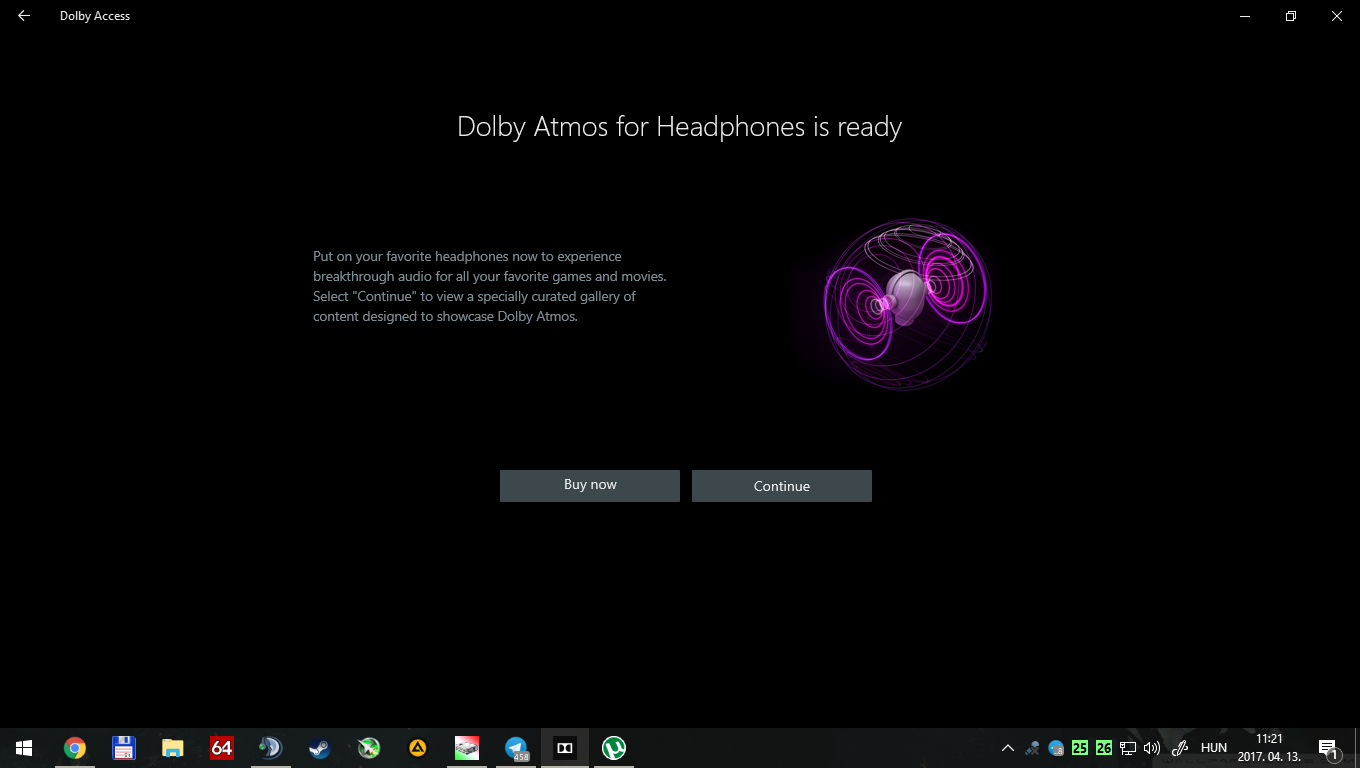This screenshot has height=768, width=1360.
Task: Click the Dolby Atmos headphone sphere graphic
Action: point(905,303)
